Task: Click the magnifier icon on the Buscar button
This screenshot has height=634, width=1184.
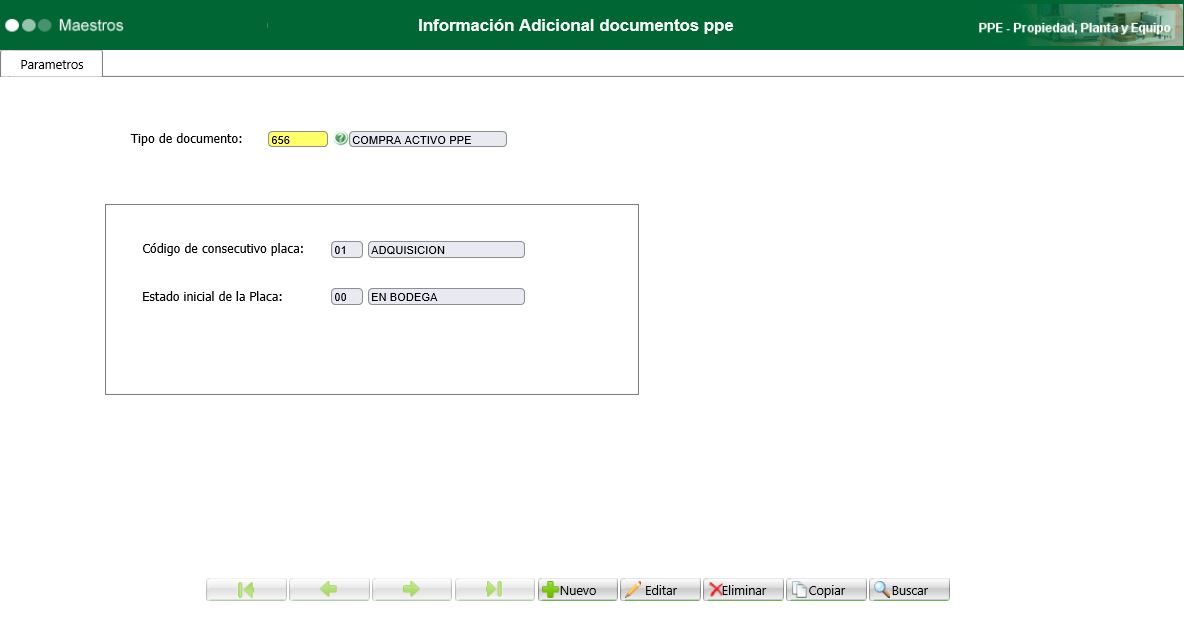Action: (x=881, y=590)
